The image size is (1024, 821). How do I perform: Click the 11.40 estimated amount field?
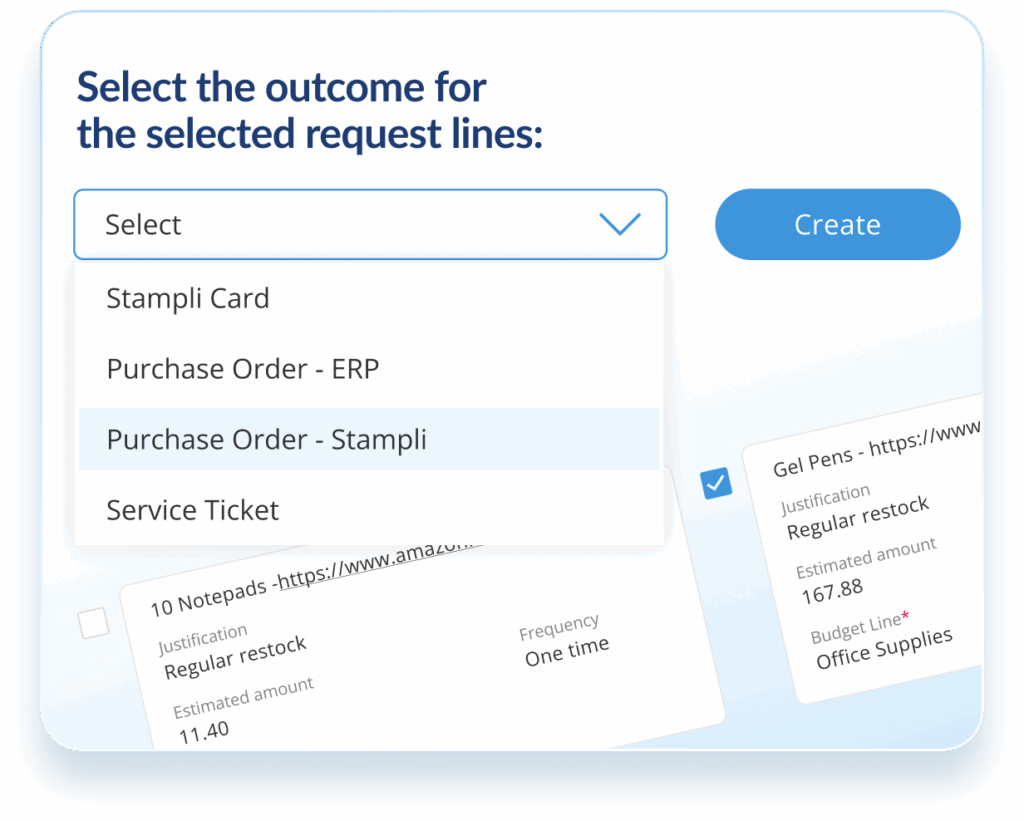(x=204, y=732)
